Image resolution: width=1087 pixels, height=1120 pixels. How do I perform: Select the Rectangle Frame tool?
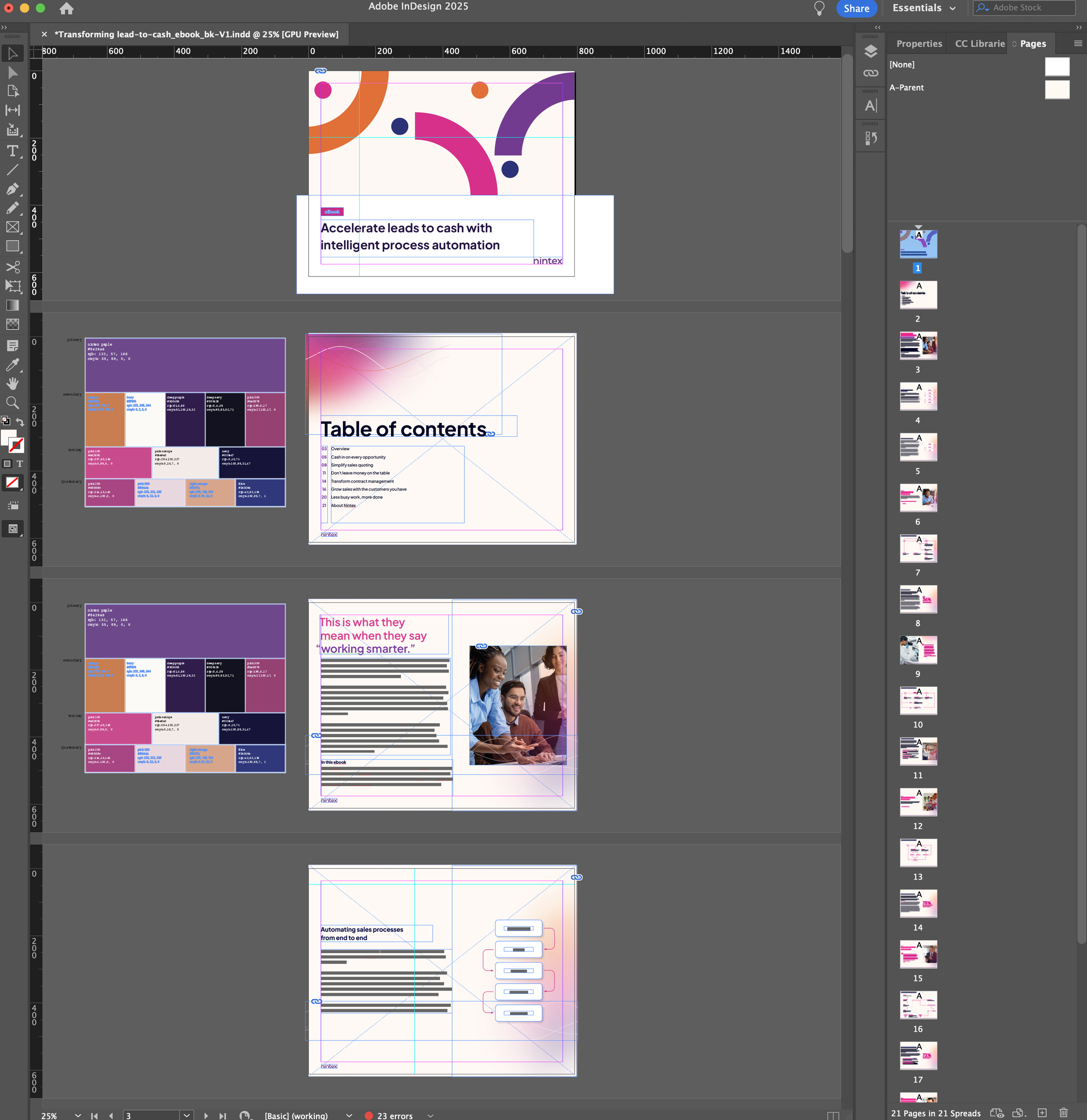coord(13,227)
